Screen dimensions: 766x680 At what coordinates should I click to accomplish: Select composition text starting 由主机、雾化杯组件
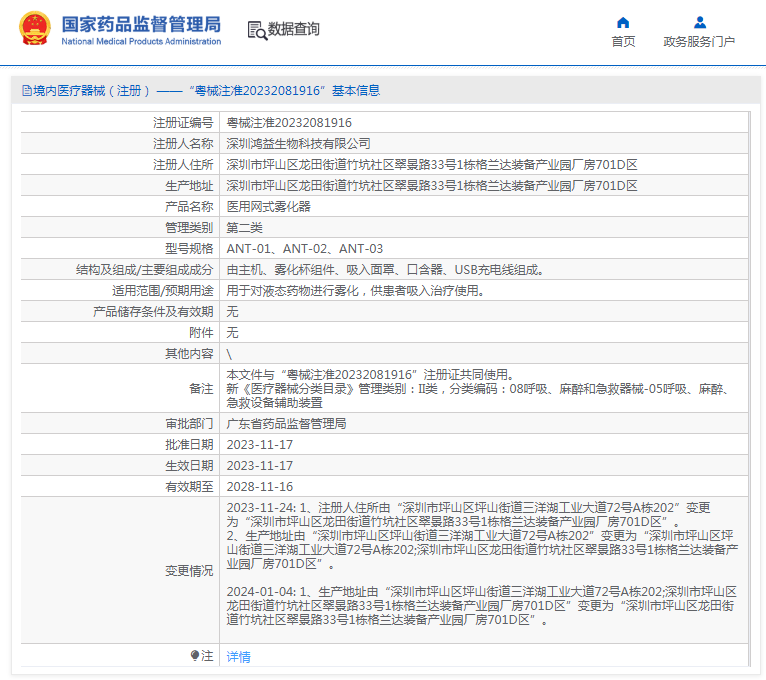click(386, 270)
